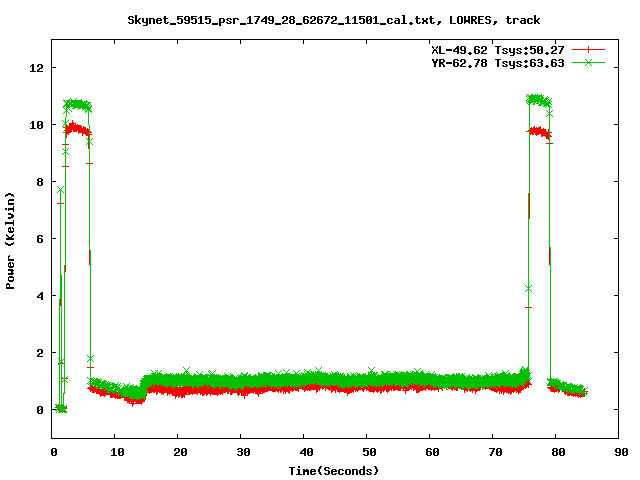This screenshot has width=640, height=480.
Task: Click the Power (Kelvin) y-axis label
Action: pyautogui.click(x=10, y=241)
